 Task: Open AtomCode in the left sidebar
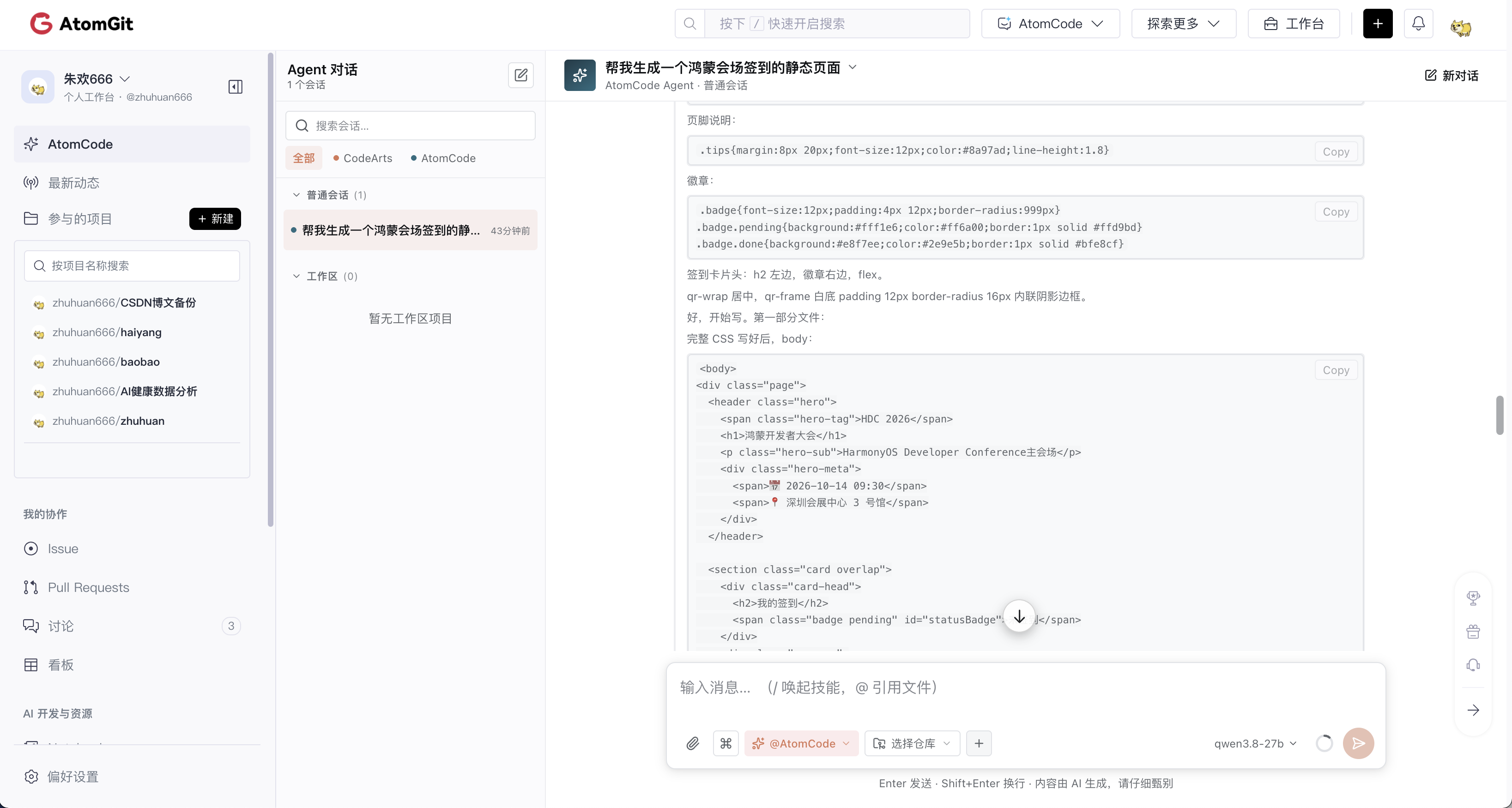pyautogui.click(x=132, y=145)
